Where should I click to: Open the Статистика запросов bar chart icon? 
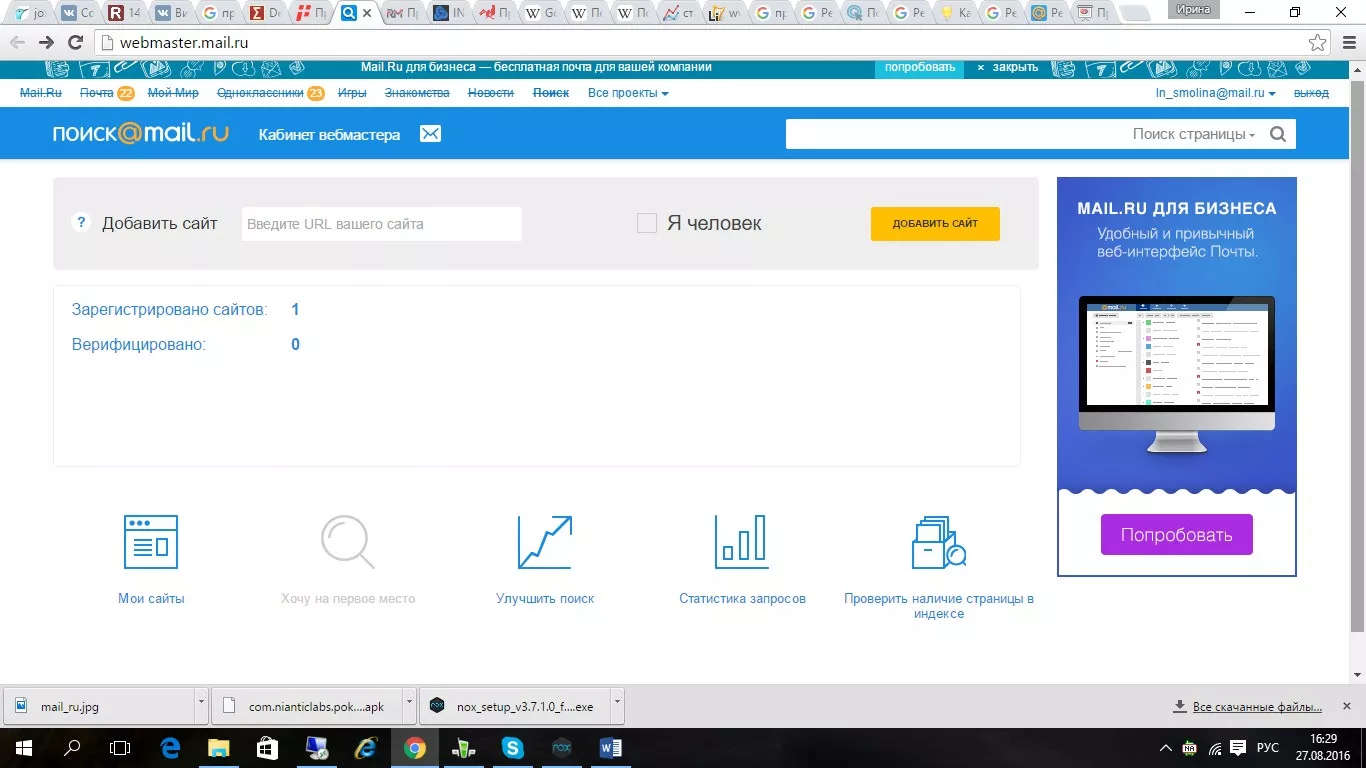(741, 542)
